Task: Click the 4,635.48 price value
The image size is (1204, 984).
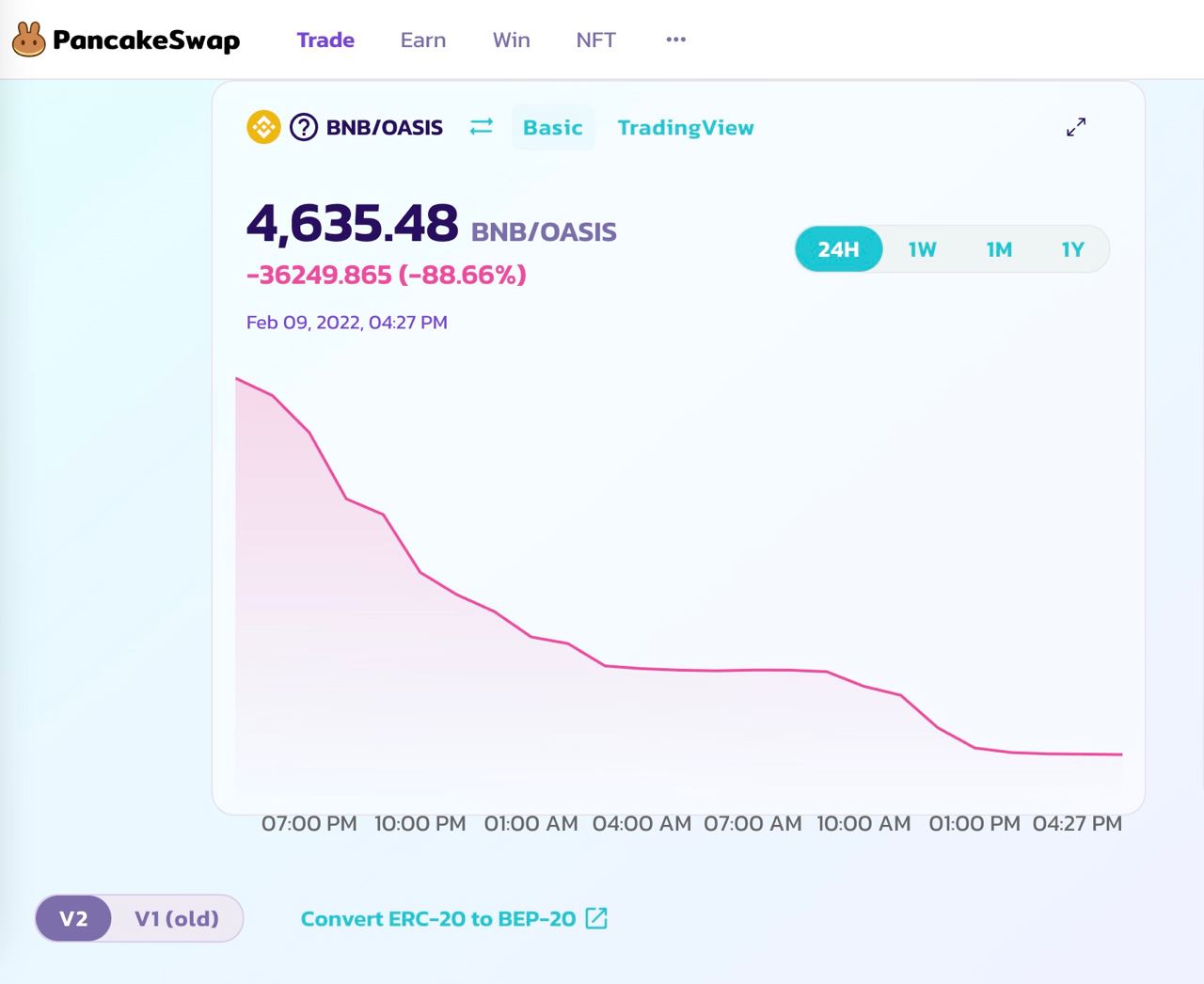Action: (x=352, y=223)
